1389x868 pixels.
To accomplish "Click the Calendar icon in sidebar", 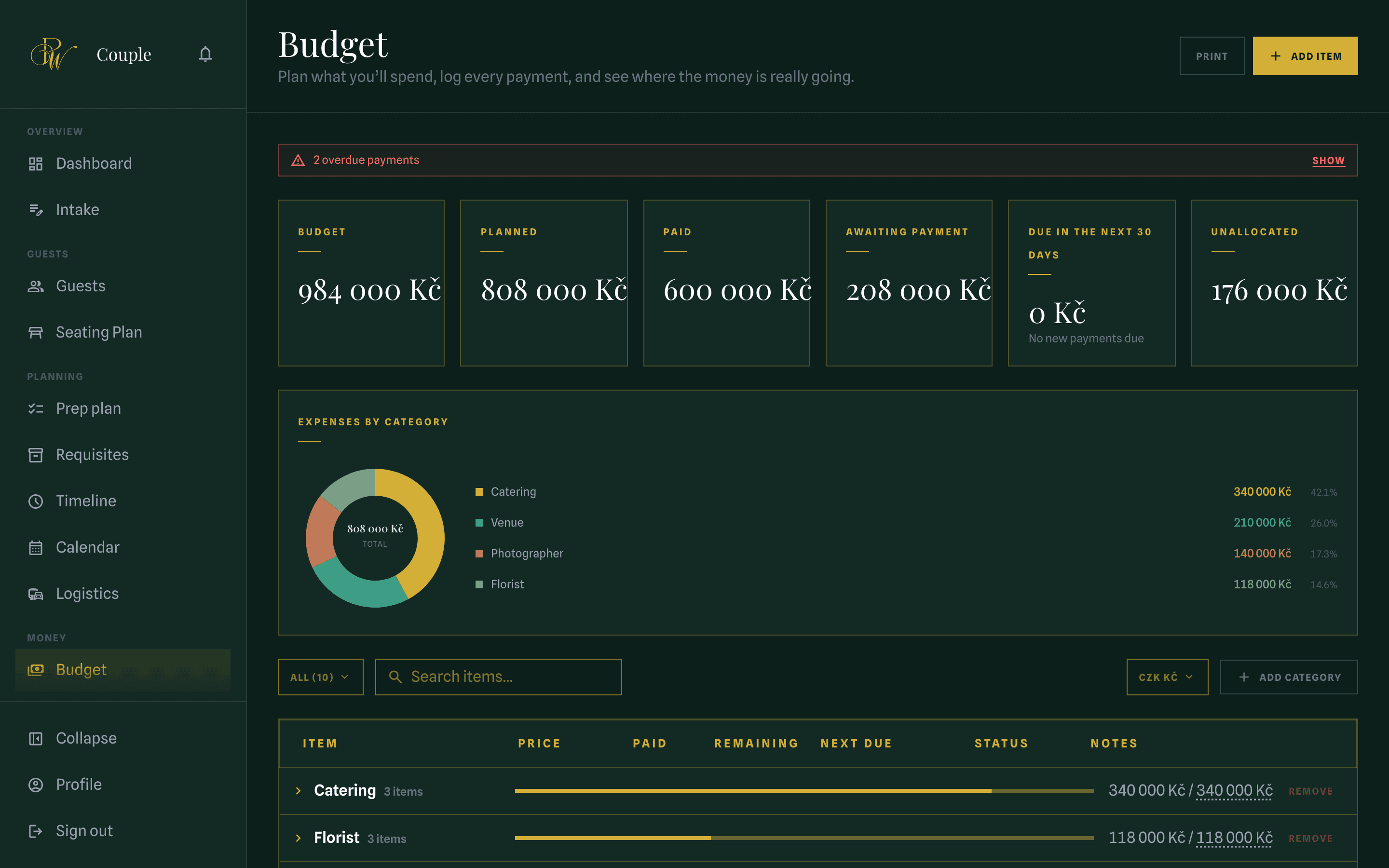I will coord(36,548).
